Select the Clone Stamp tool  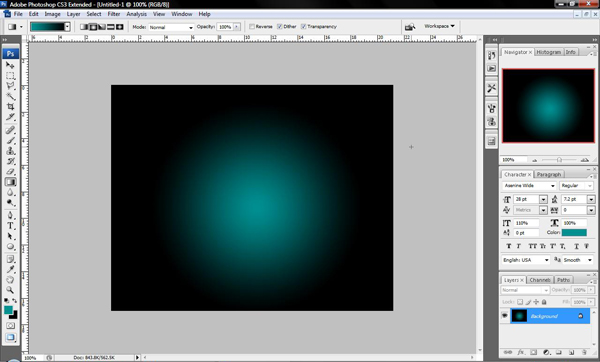10,151
